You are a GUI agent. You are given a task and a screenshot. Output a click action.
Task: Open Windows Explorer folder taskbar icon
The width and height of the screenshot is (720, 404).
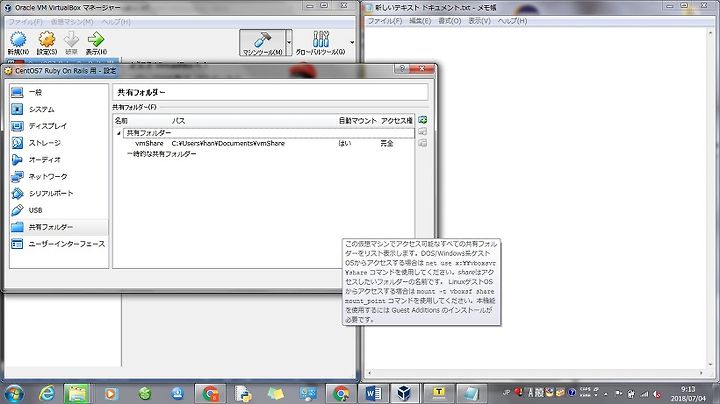pos(77,393)
